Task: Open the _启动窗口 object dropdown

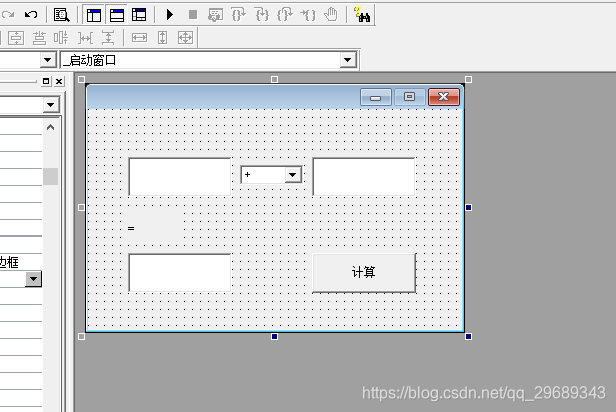Action: (x=347, y=60)
